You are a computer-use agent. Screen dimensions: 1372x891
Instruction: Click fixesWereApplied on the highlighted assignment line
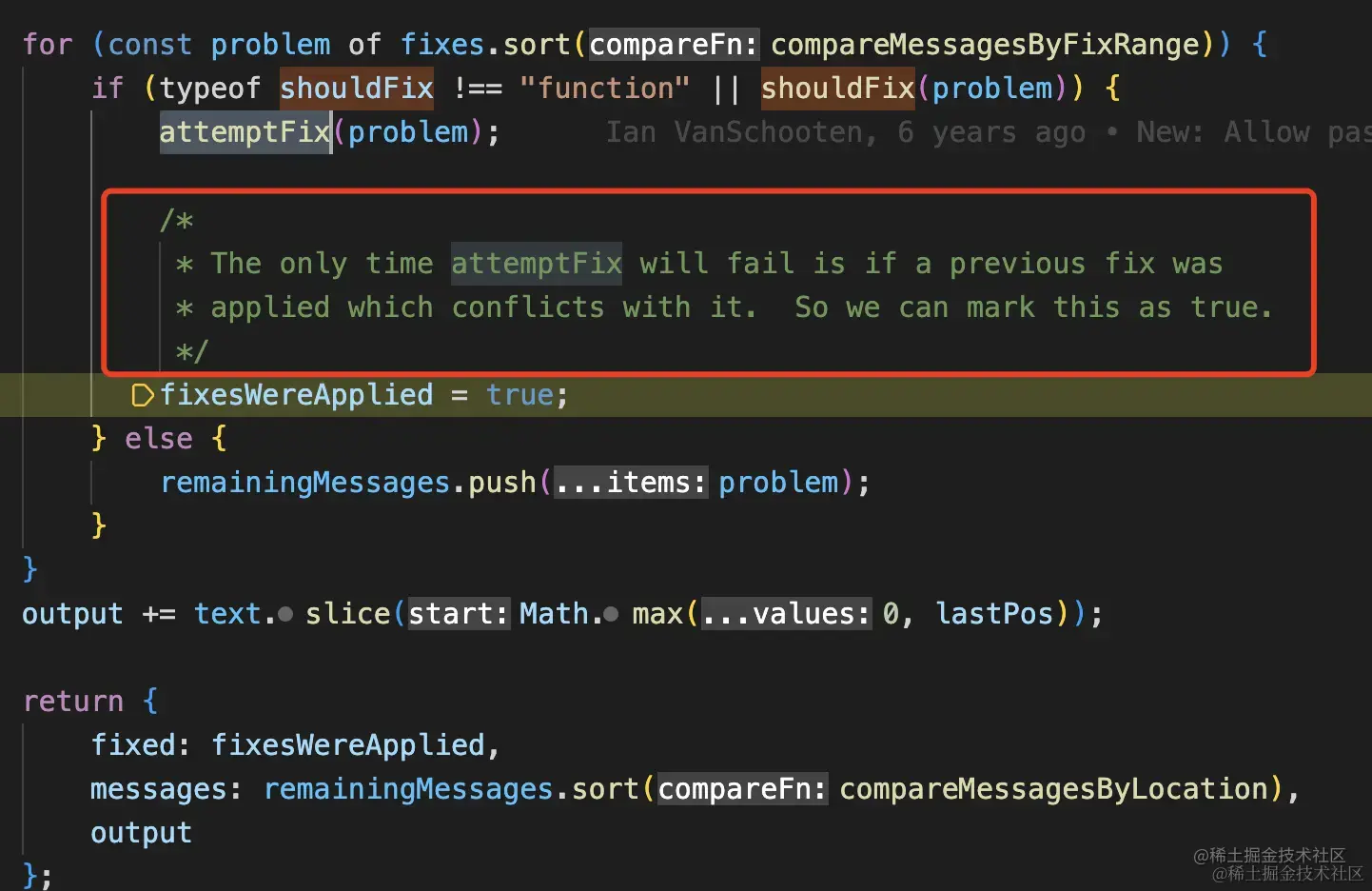pos(296,395)
